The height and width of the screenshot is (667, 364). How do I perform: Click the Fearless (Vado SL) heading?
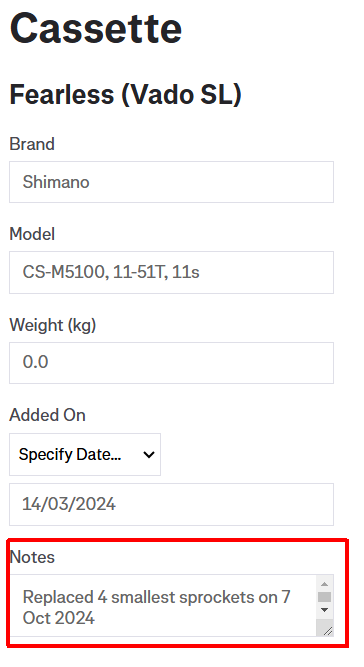point(125,94)
